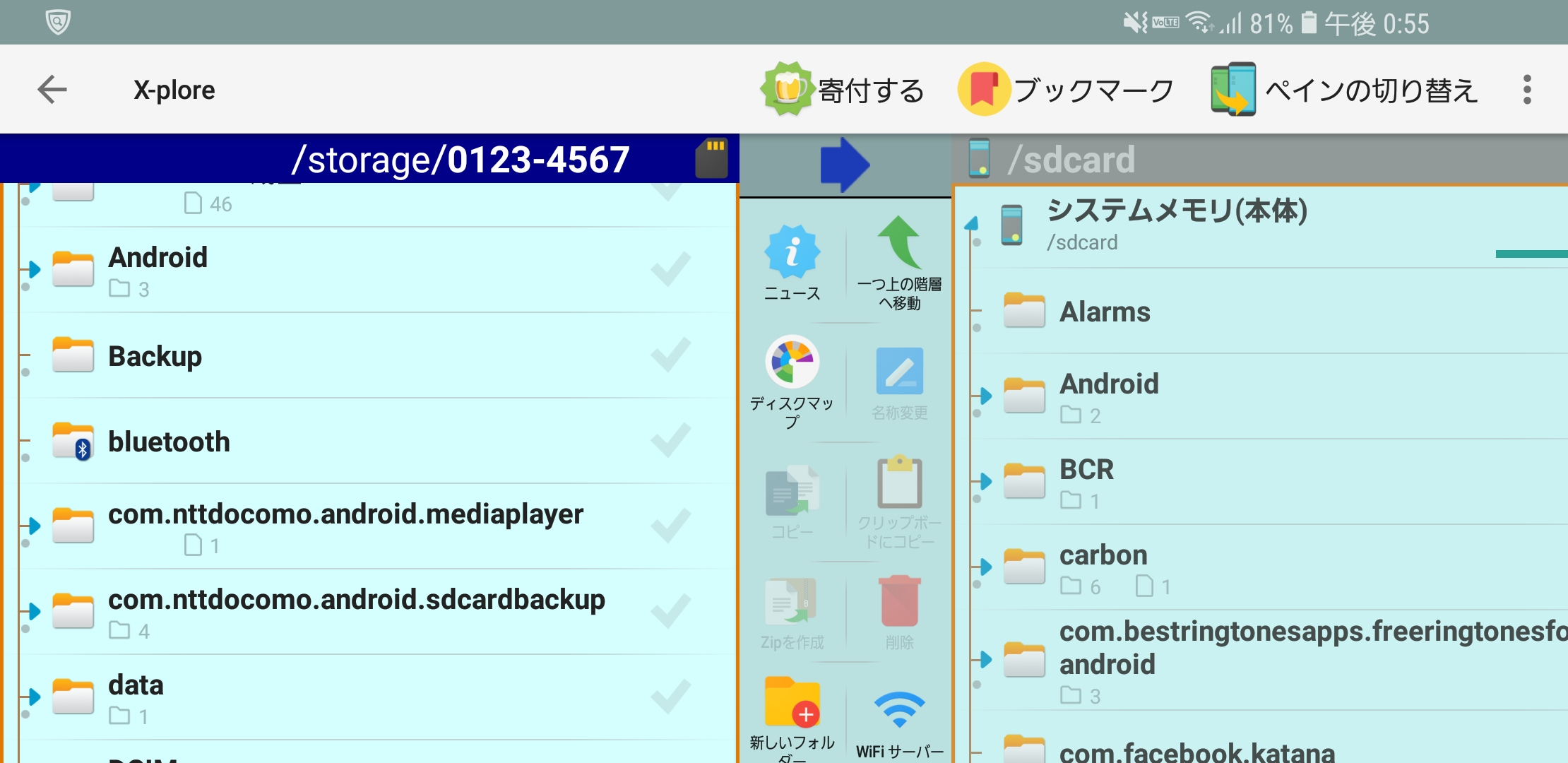Tap the status bar shield icon
Viewport: 1568px width, 763px height.
(x=57, y=23)
